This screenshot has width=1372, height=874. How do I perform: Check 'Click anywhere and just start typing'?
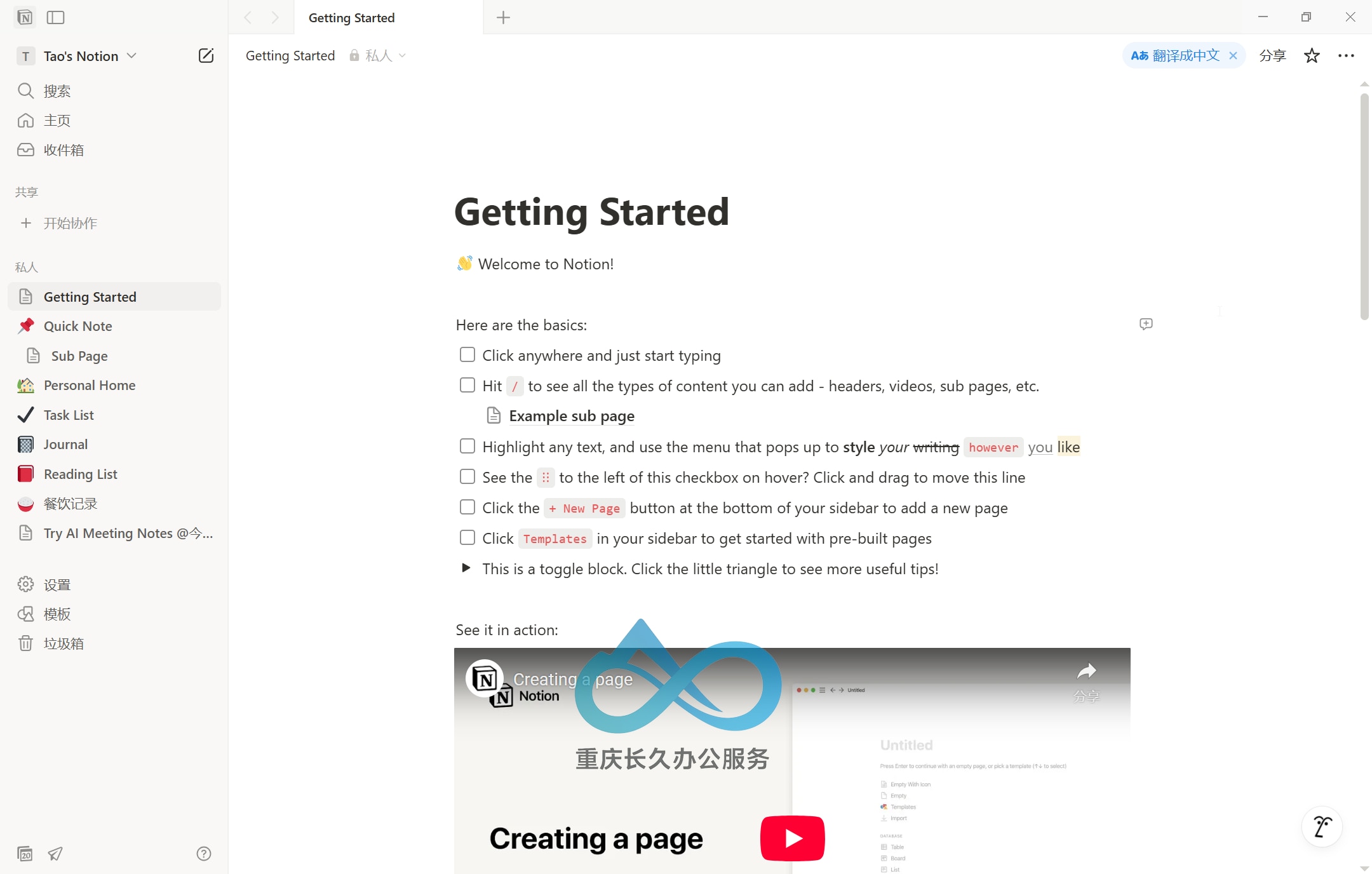[x=467, y=354]
